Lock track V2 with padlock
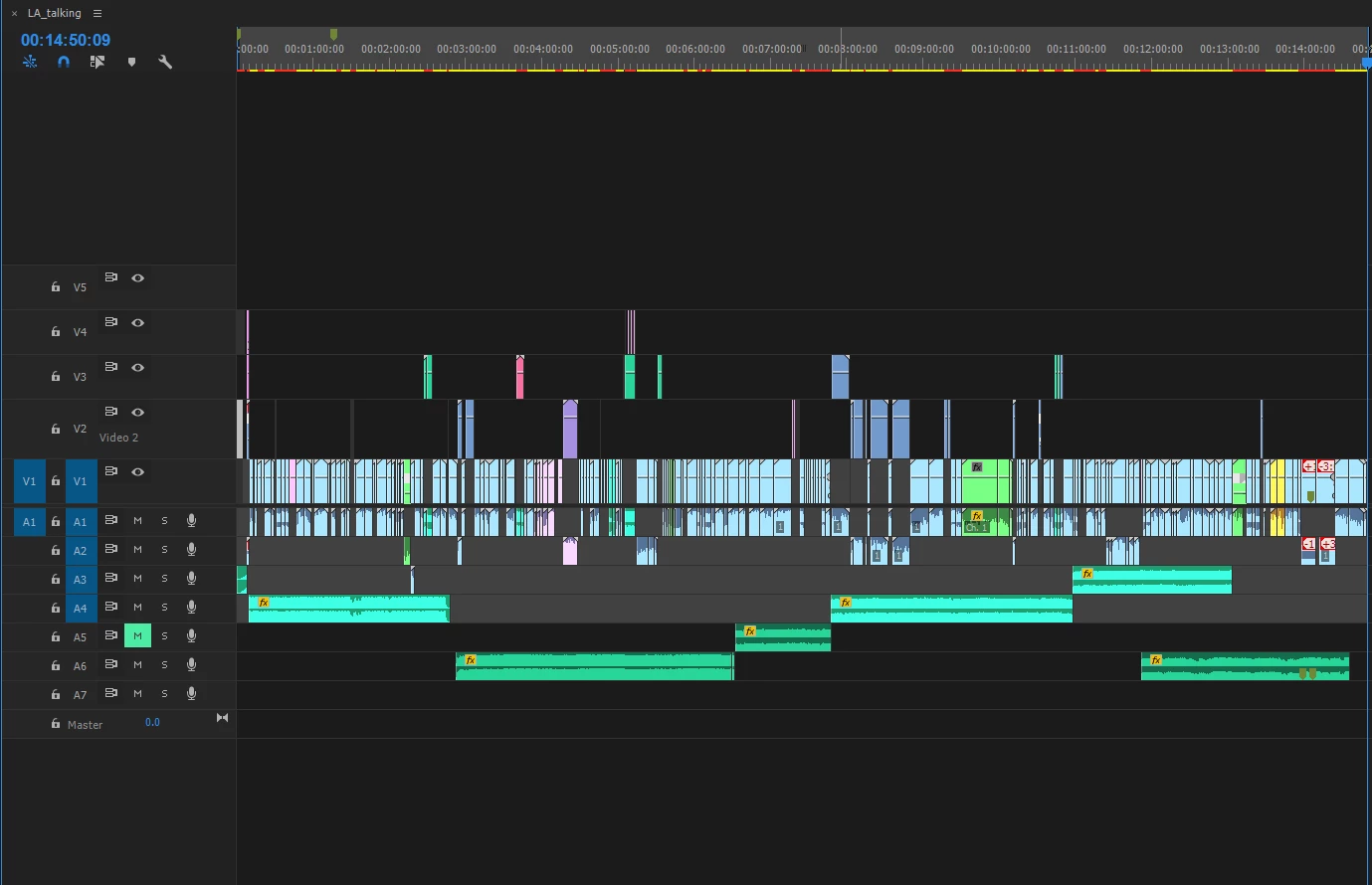Image resolution: width=1372 pixels, height=885 pixels. [x=56, y=429]
